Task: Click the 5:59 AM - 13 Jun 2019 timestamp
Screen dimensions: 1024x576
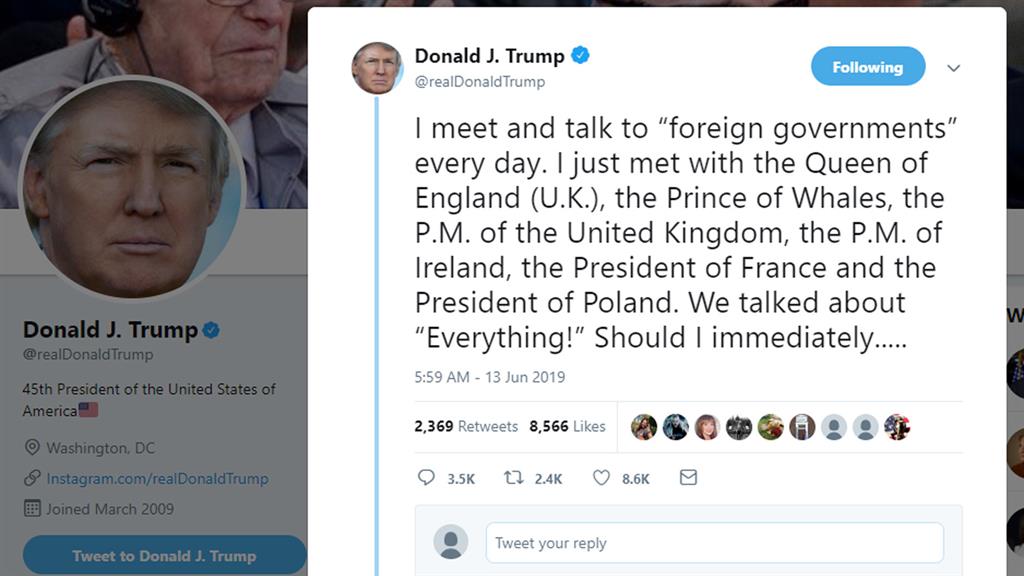Action: [489, 377]
